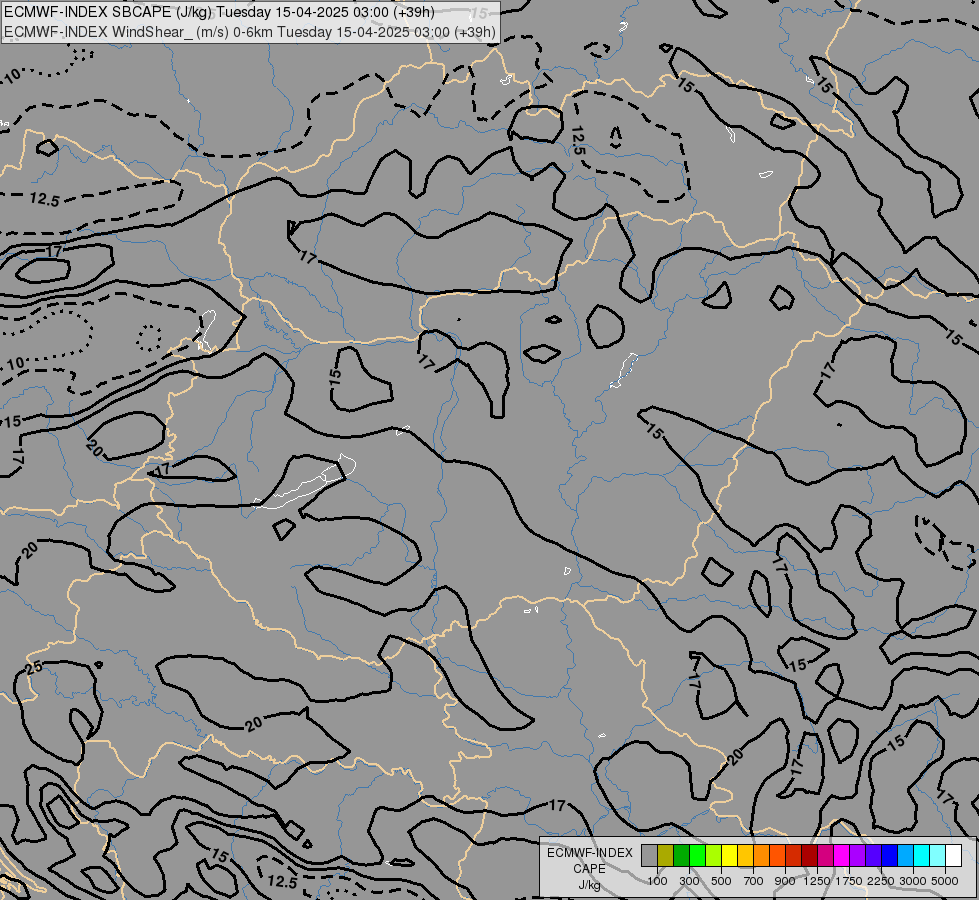Click the bright green legend swatch
The image size is (979, 900).
pos(697,856)
